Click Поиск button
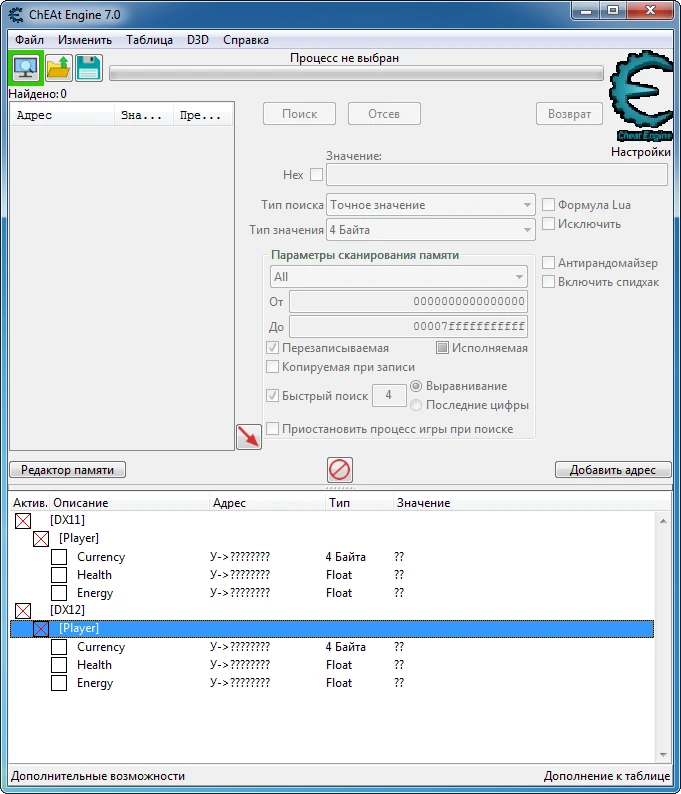This screenshot has width=681, height=794. (x=299, y=113)
